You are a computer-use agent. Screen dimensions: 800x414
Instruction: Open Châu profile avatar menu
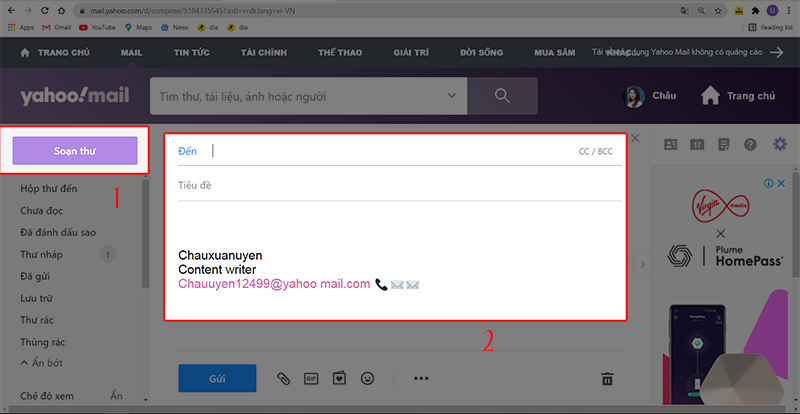[634, 96]
